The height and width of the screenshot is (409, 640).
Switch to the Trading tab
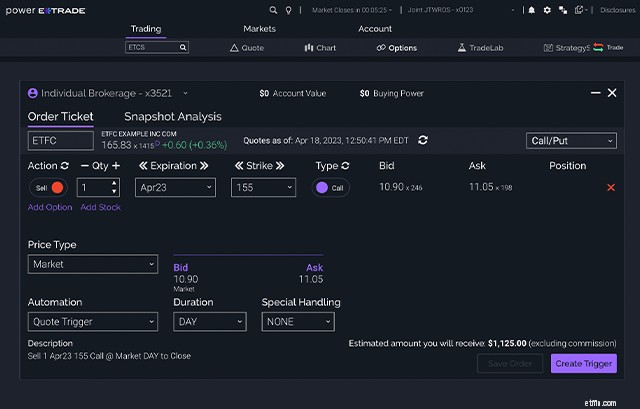click(x=146, y=29)
